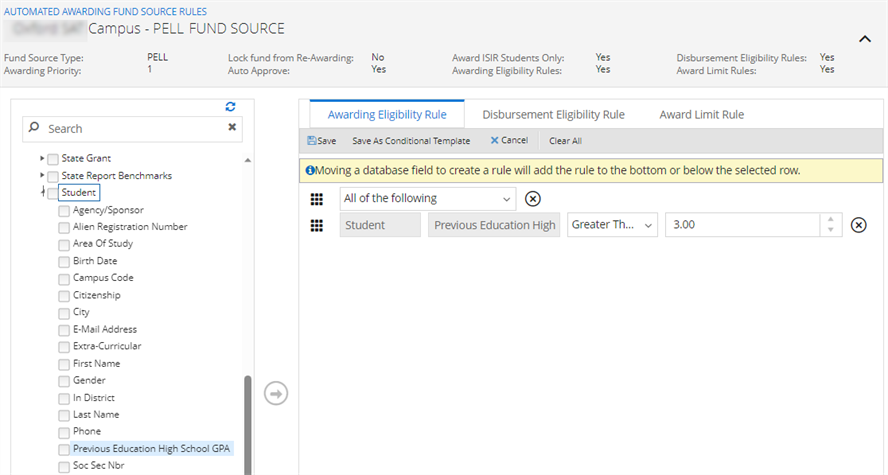The height and width of the screenshot is (475, 888).
Task: Check the Agency/Sponsor checkbox
Action: coord(64,211)
